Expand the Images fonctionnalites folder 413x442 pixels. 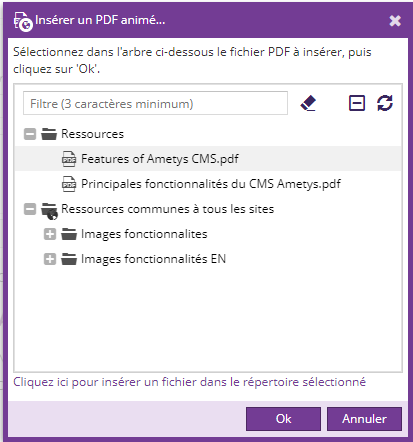point(50,234)
